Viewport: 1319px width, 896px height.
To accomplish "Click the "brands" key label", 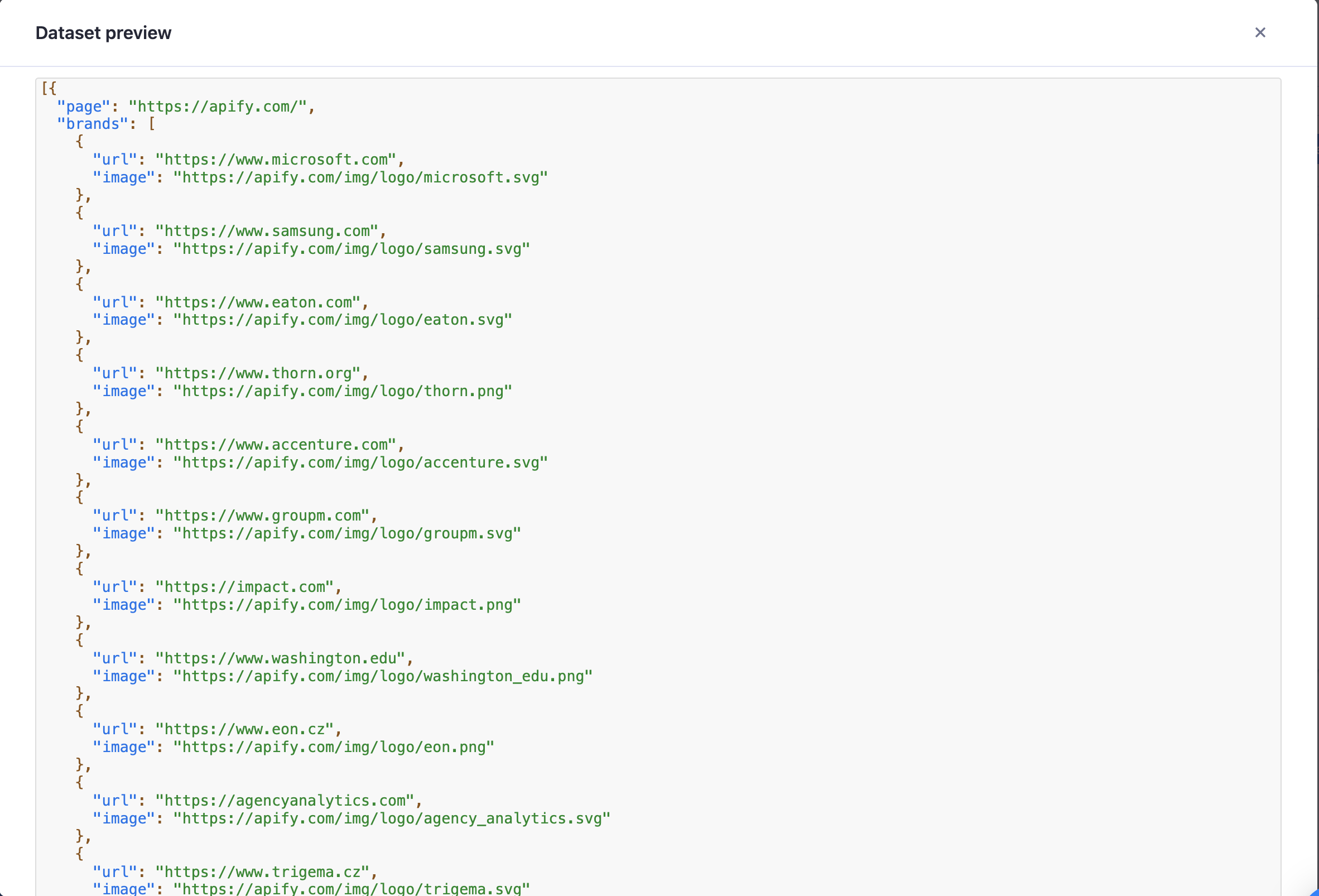I will coord(93,124).
